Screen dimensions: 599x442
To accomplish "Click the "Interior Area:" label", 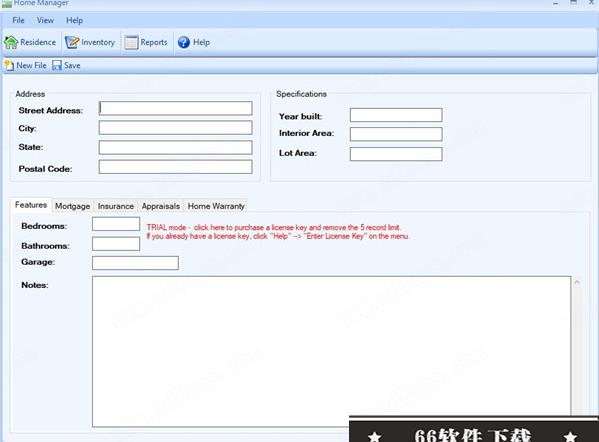I will (x=306, y=133).
